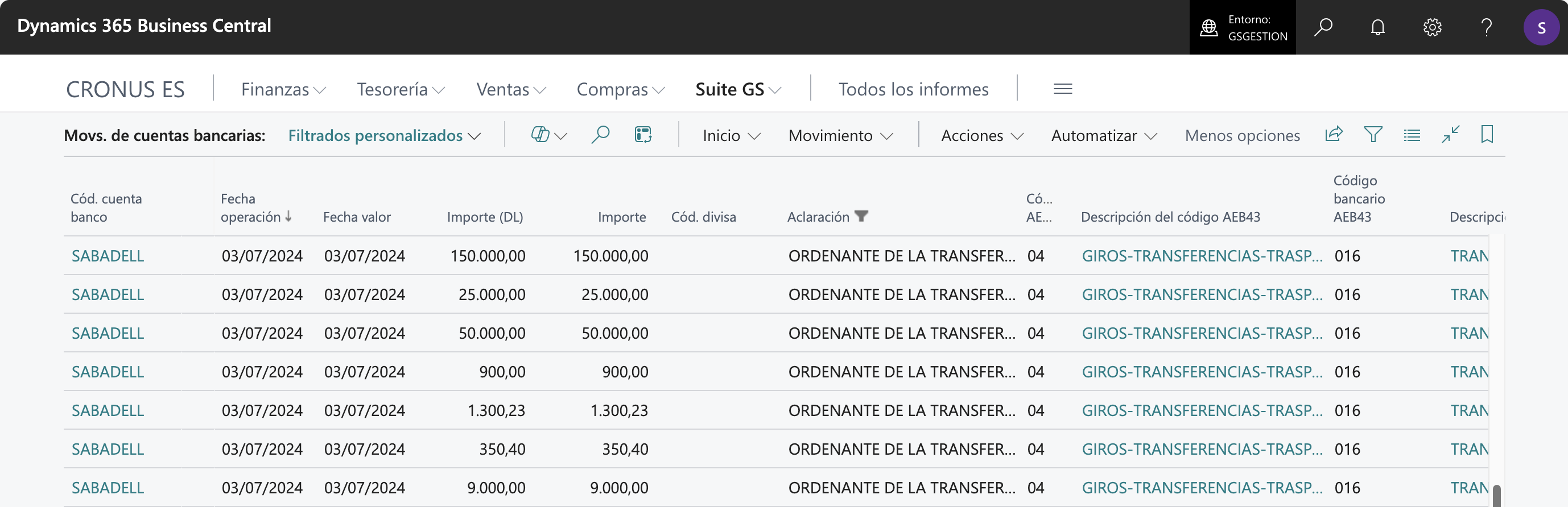Open the Movimiento action menu
1568x507 pixels.
click(840, 136)
